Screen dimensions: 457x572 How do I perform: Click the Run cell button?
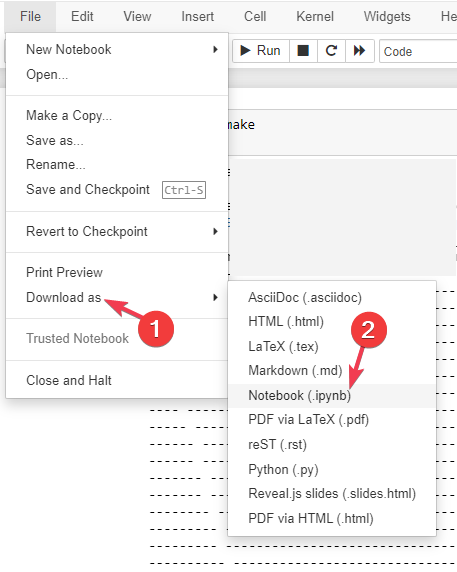(261, 51)
